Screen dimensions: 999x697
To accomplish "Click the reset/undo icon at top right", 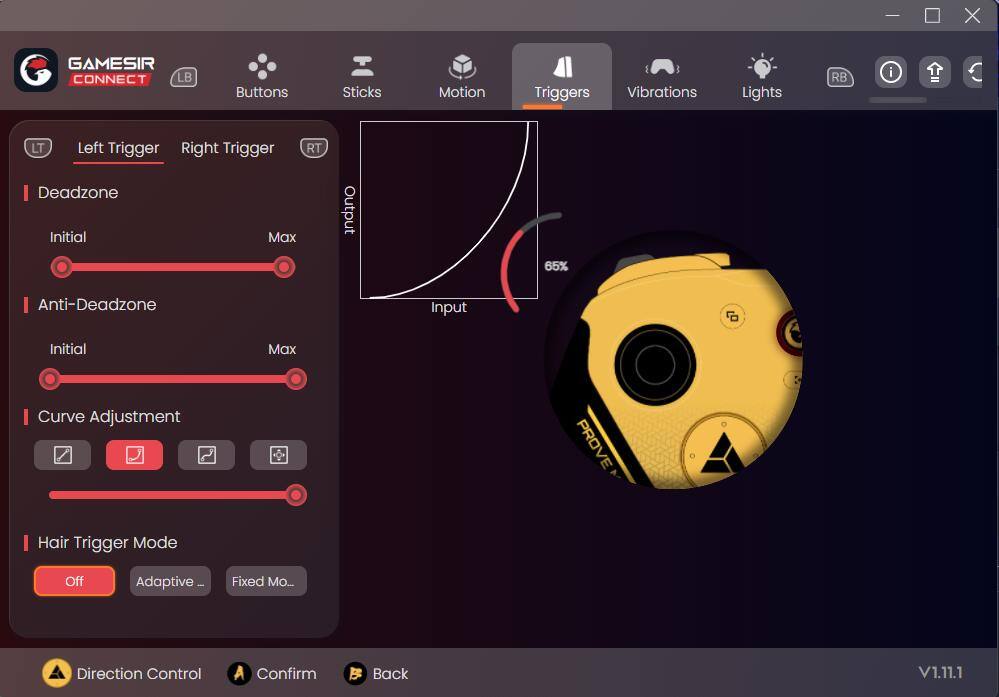I will [975, 71].
